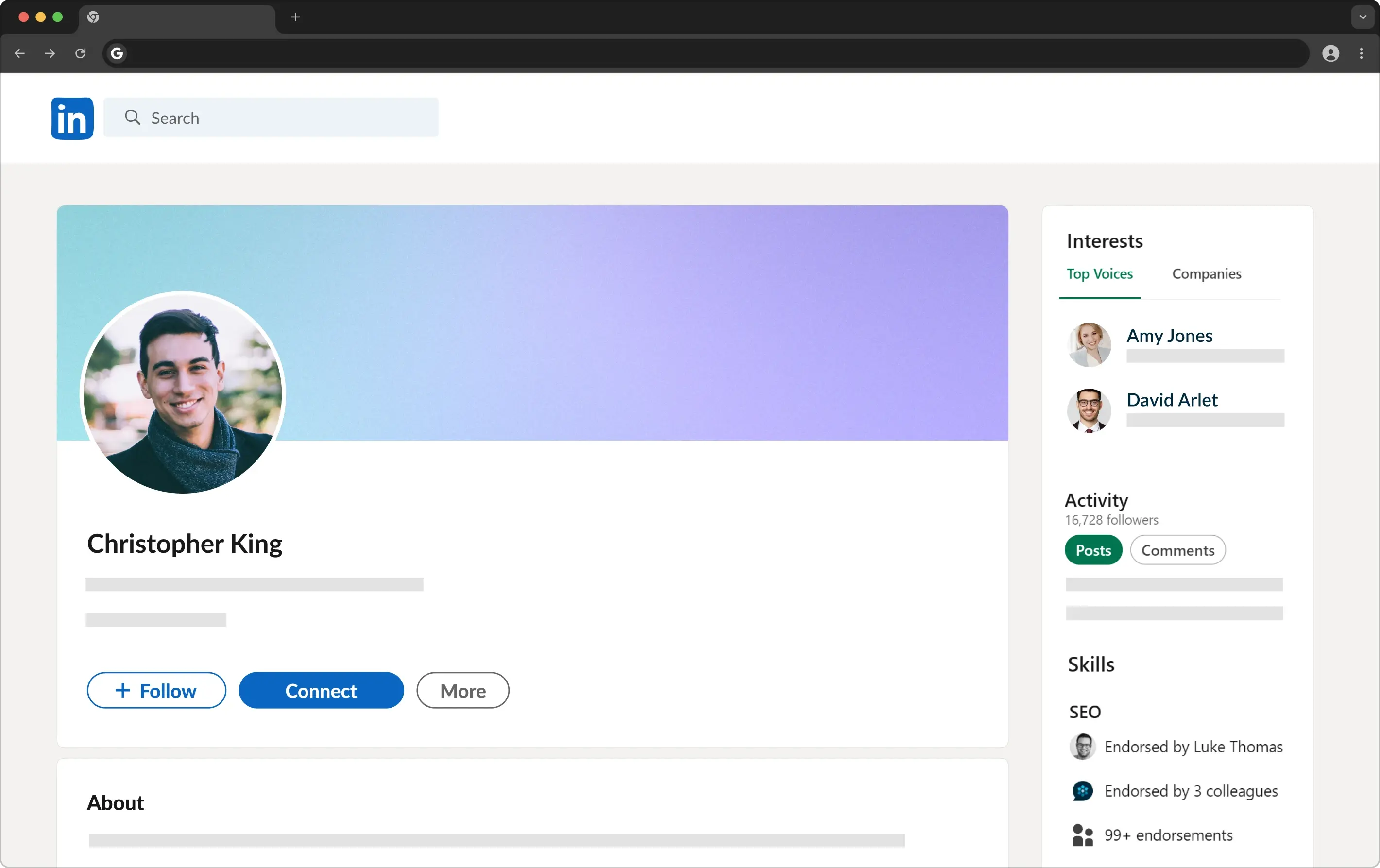Click the Google site icon in address bar
1380x868 pixels.
pos(117,53)
